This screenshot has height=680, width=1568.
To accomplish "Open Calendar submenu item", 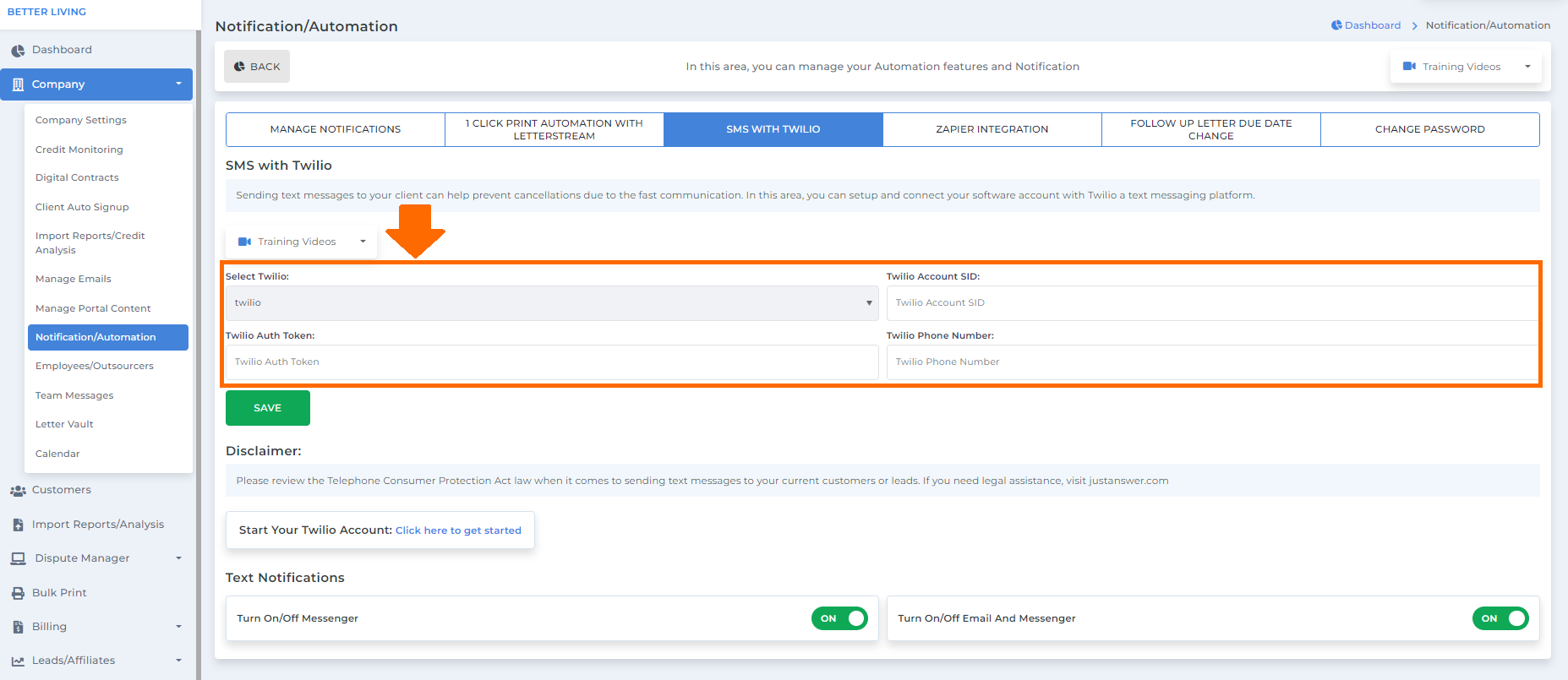I will click(57, 454).
